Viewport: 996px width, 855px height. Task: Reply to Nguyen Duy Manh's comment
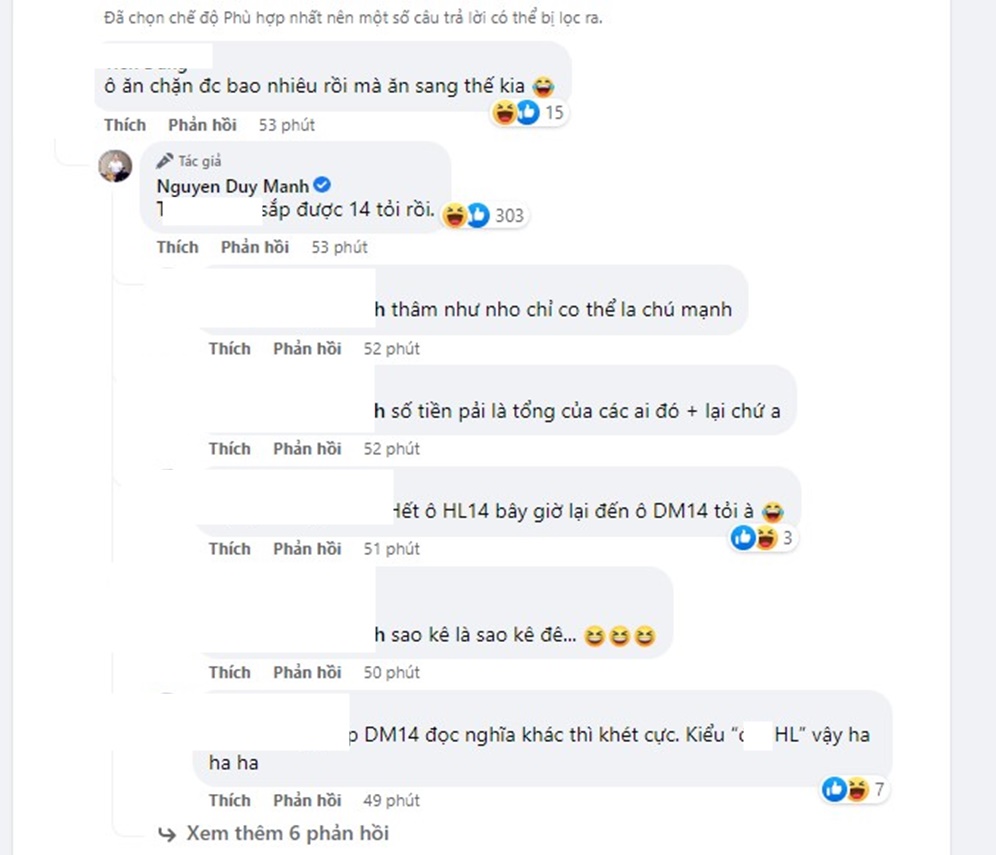[x=255, y=247]
